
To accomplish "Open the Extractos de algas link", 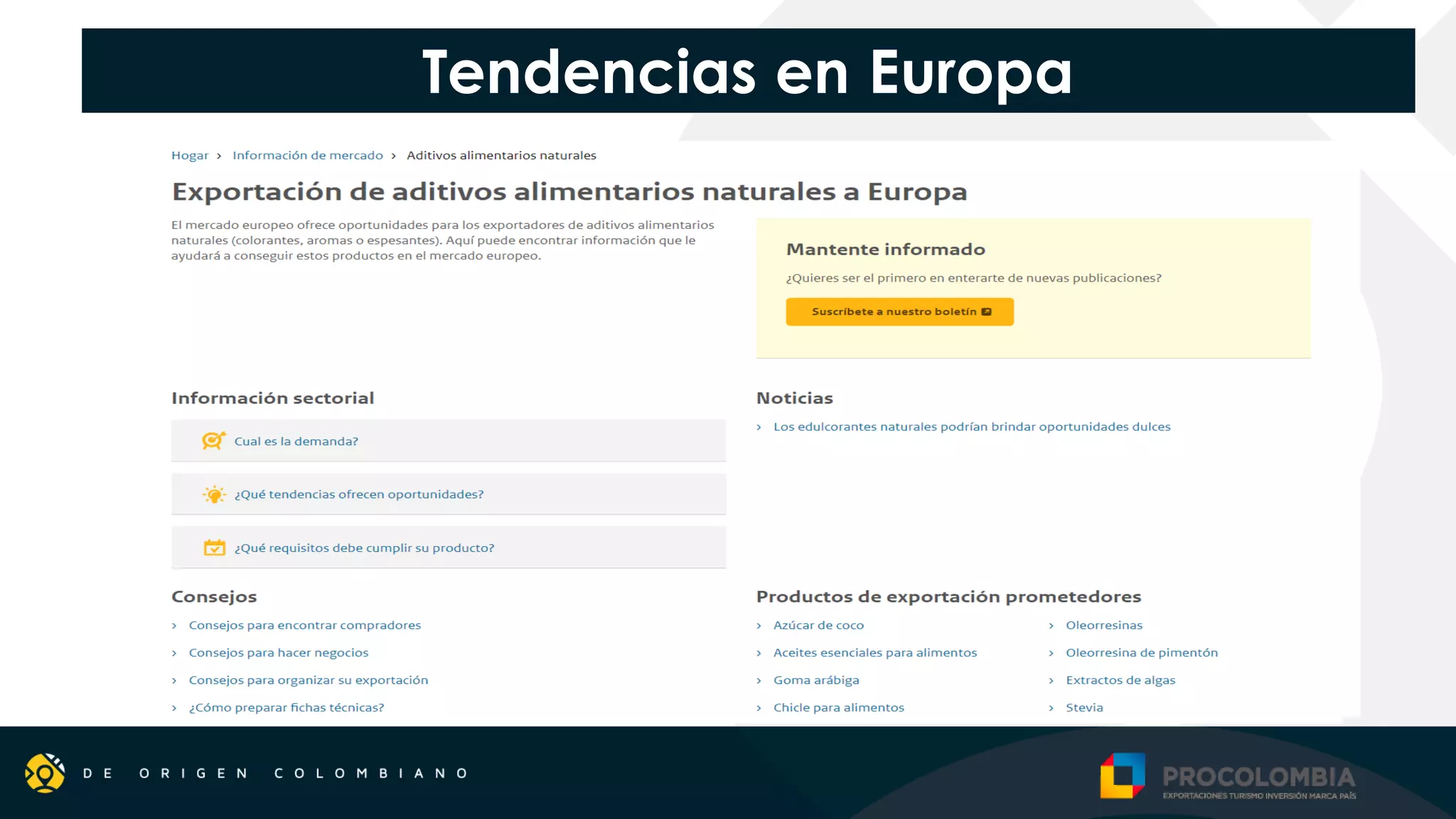I will coord(1120,680).
